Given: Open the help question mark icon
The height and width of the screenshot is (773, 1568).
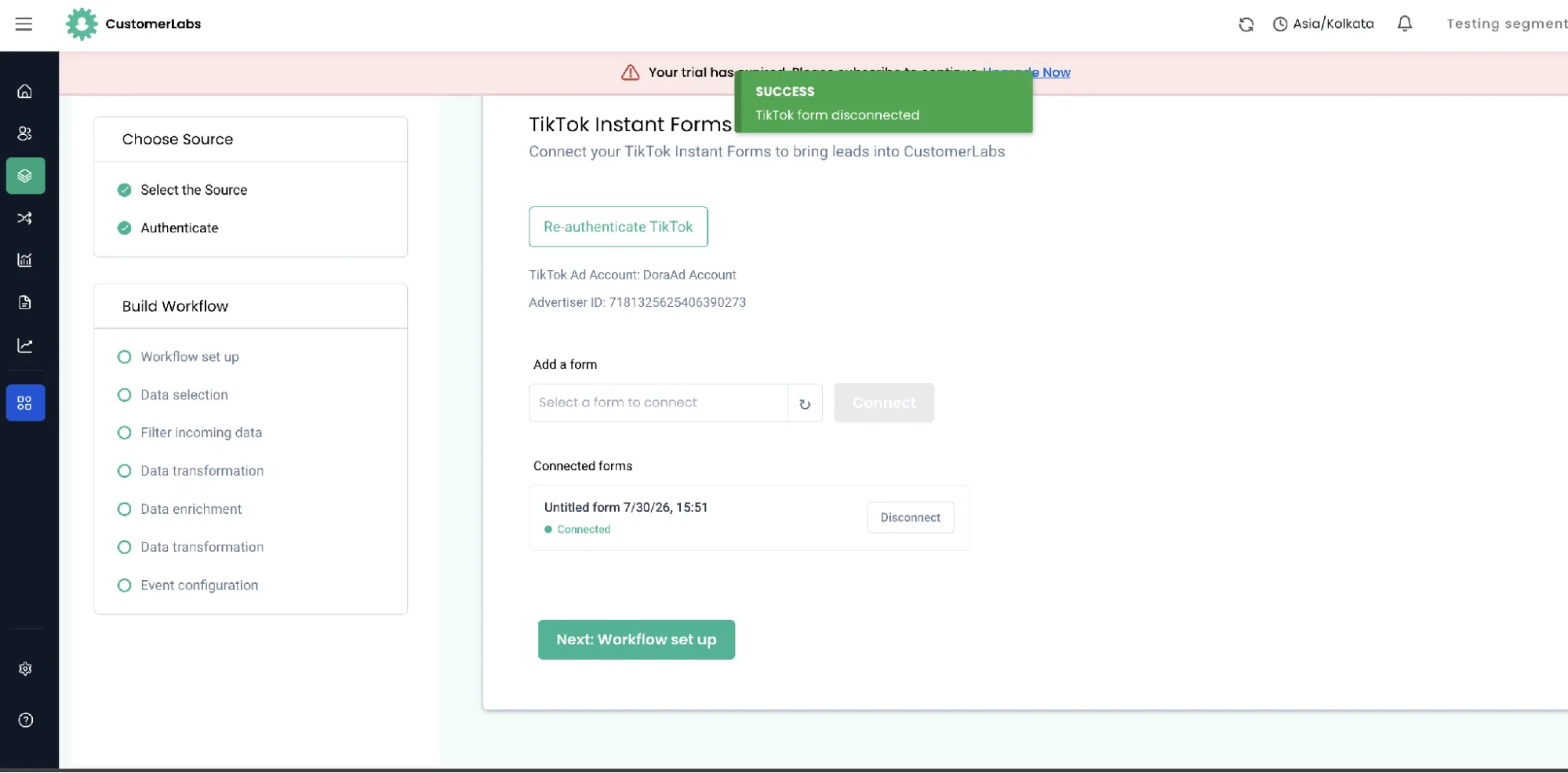Looking at the screenshot, I should [25, 720].
